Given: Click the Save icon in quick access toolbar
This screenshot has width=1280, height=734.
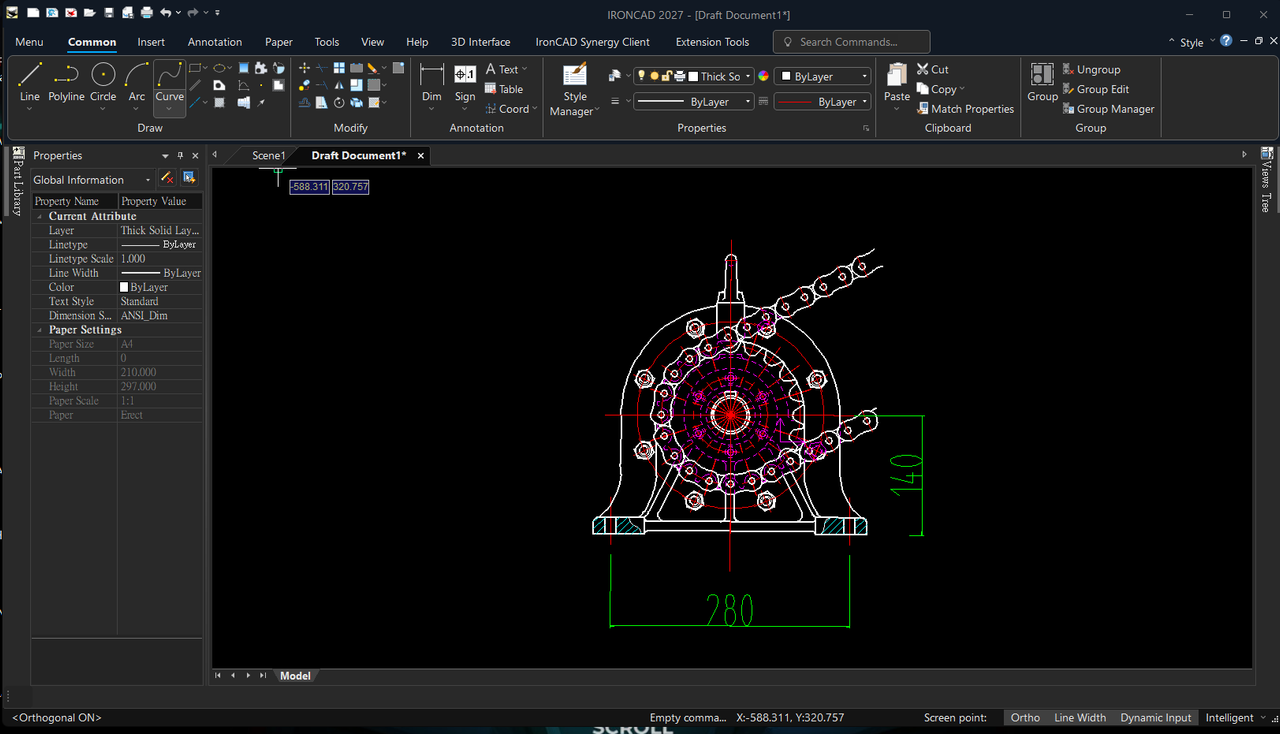Looking at the screenshot, I should click(108, 13).
